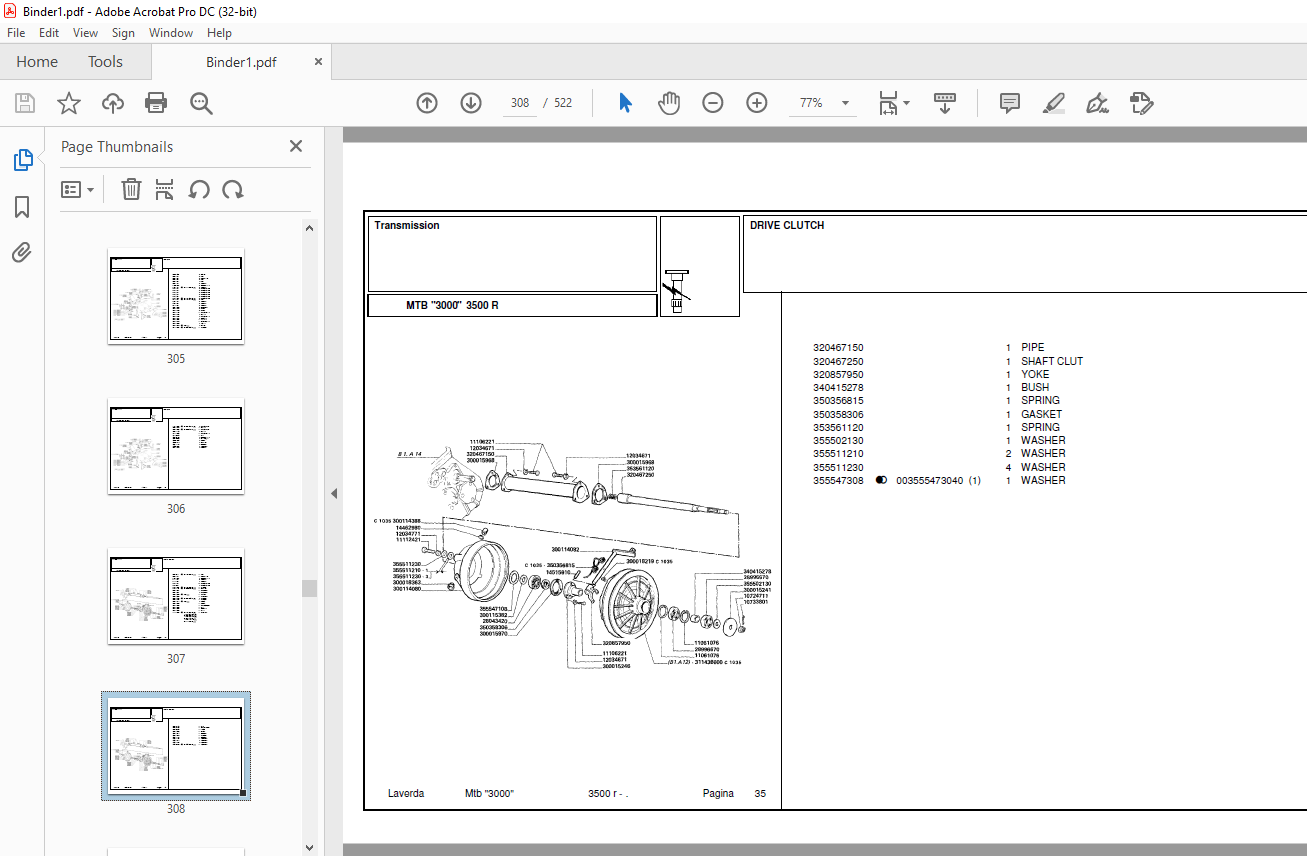Add a comment note
This screenshot has height=856, width=1307.
click(x=1010, y=103)
